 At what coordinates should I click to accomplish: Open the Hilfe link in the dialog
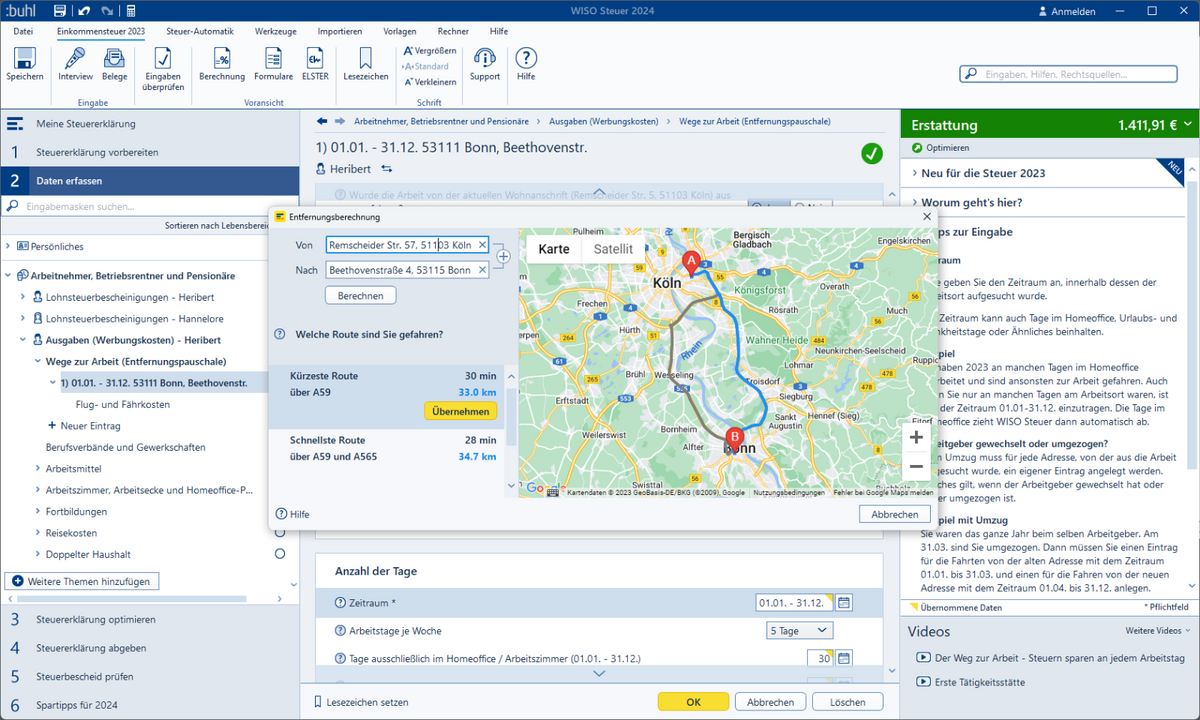coord(293,514)
